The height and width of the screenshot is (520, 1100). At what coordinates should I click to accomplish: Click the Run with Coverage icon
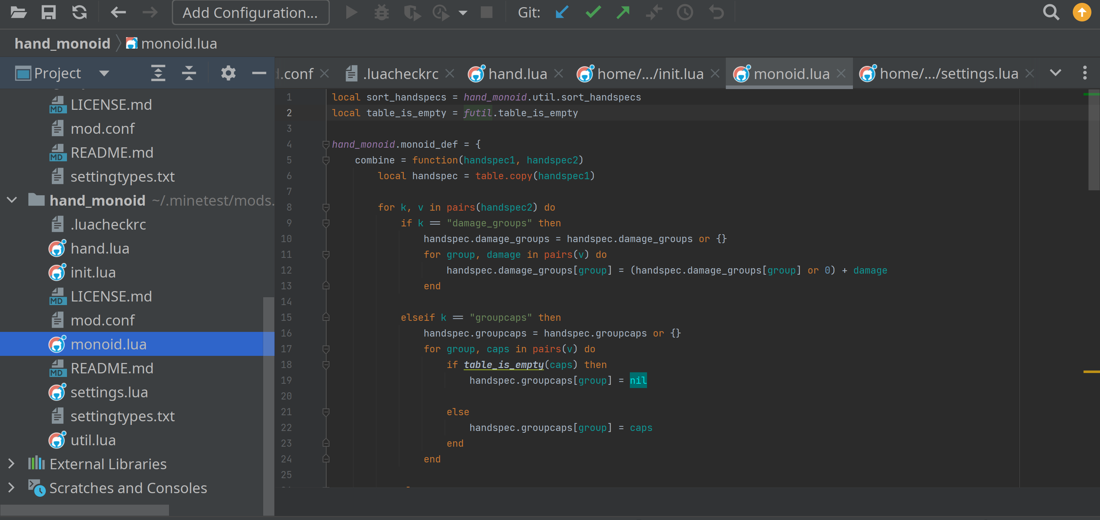pyautogui.click(x=413, y=12)
